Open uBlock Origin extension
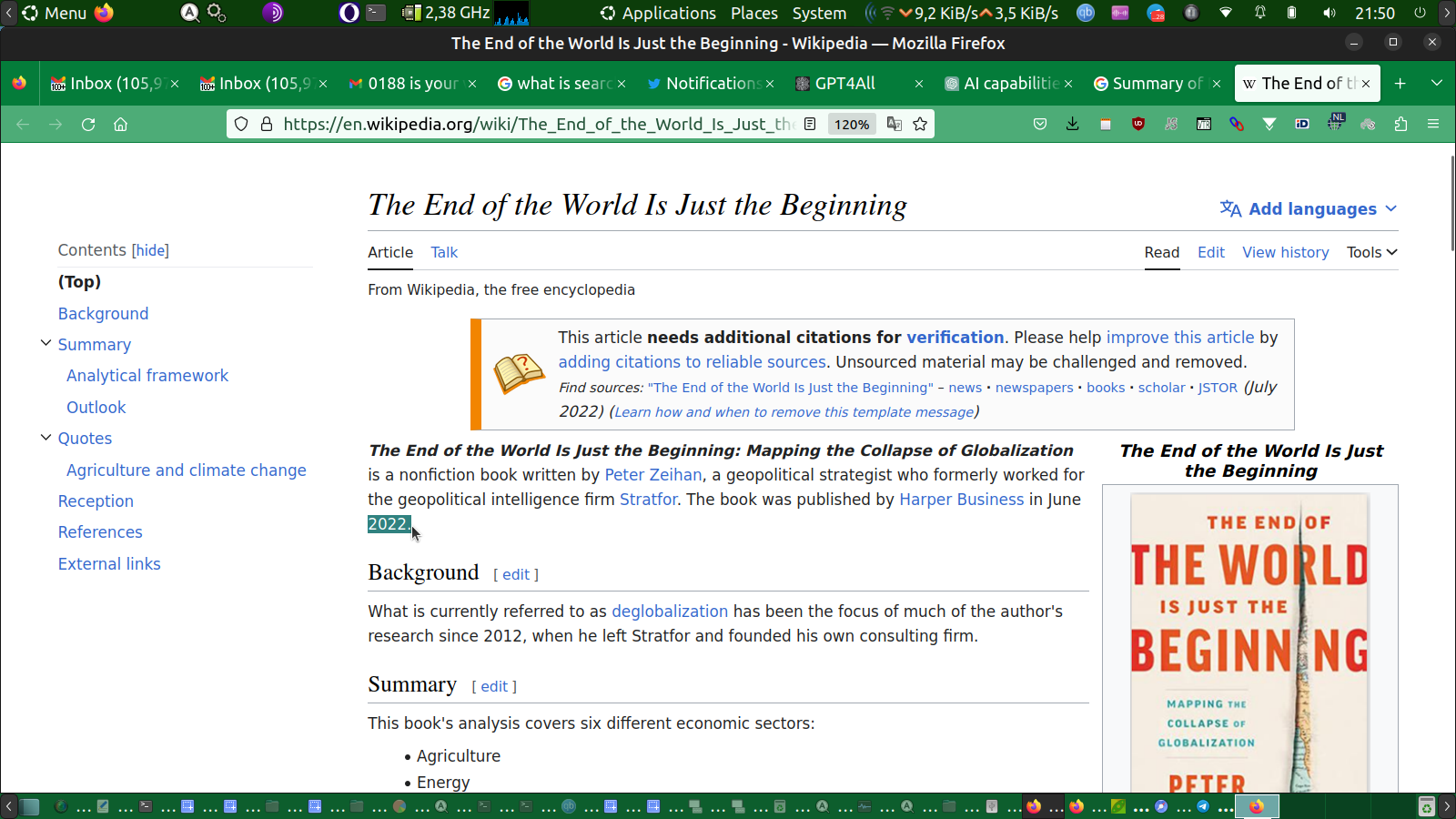The width and height of the screenshot is (1456, 819). tap(1138, 124)
